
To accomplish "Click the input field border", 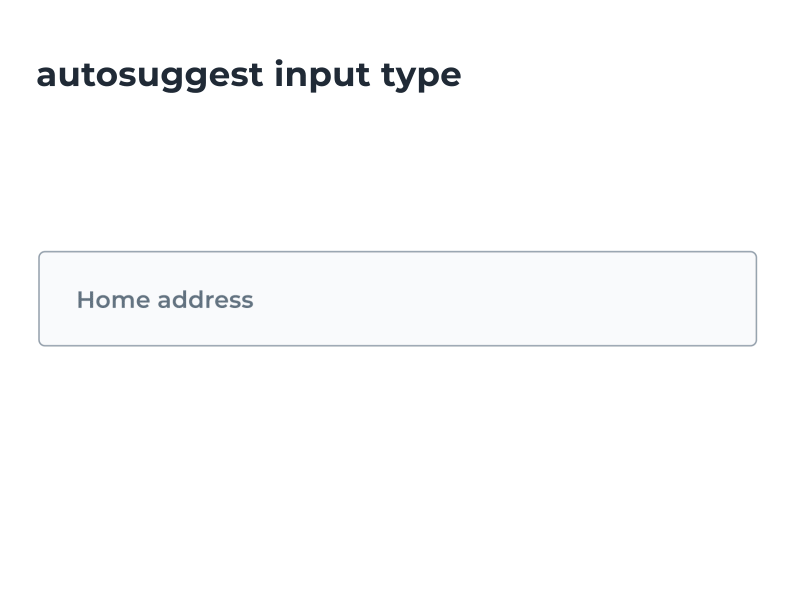I will 397,251.
